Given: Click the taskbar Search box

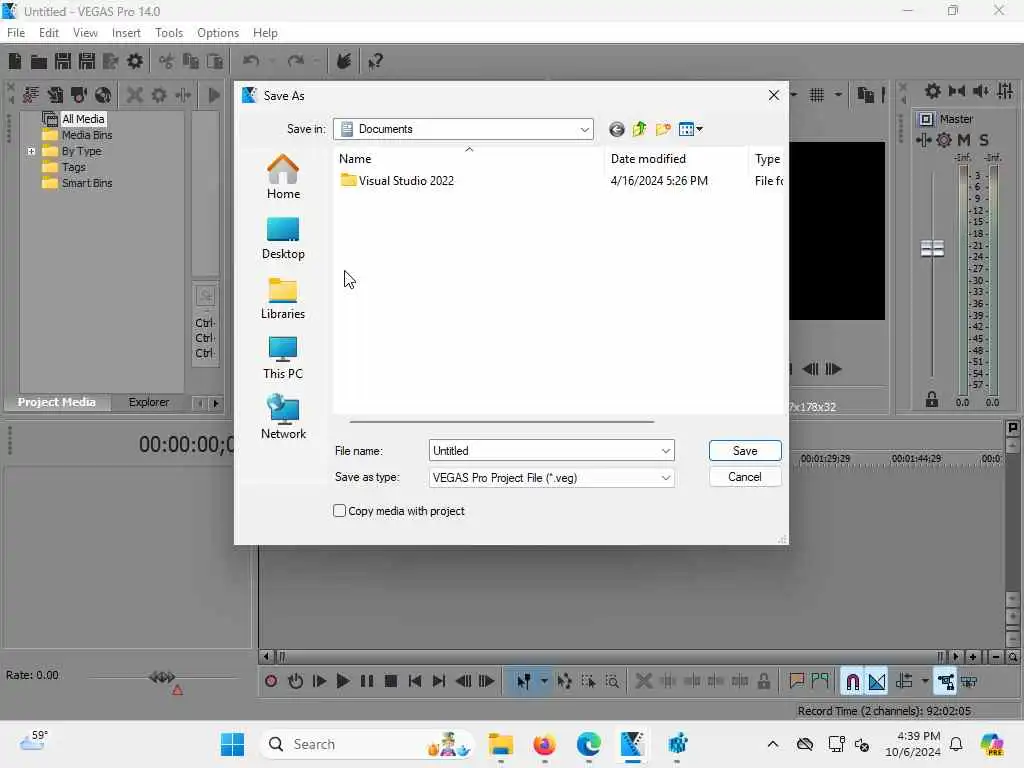Looking at the screenshot, I should [x=366, y=744].
